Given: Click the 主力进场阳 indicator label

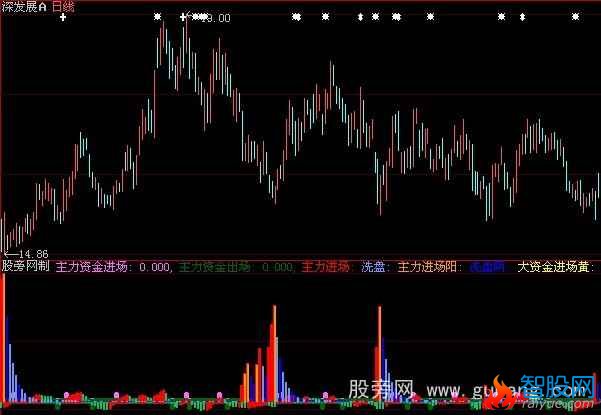Looking at the screenshot, I should point(427,266).
